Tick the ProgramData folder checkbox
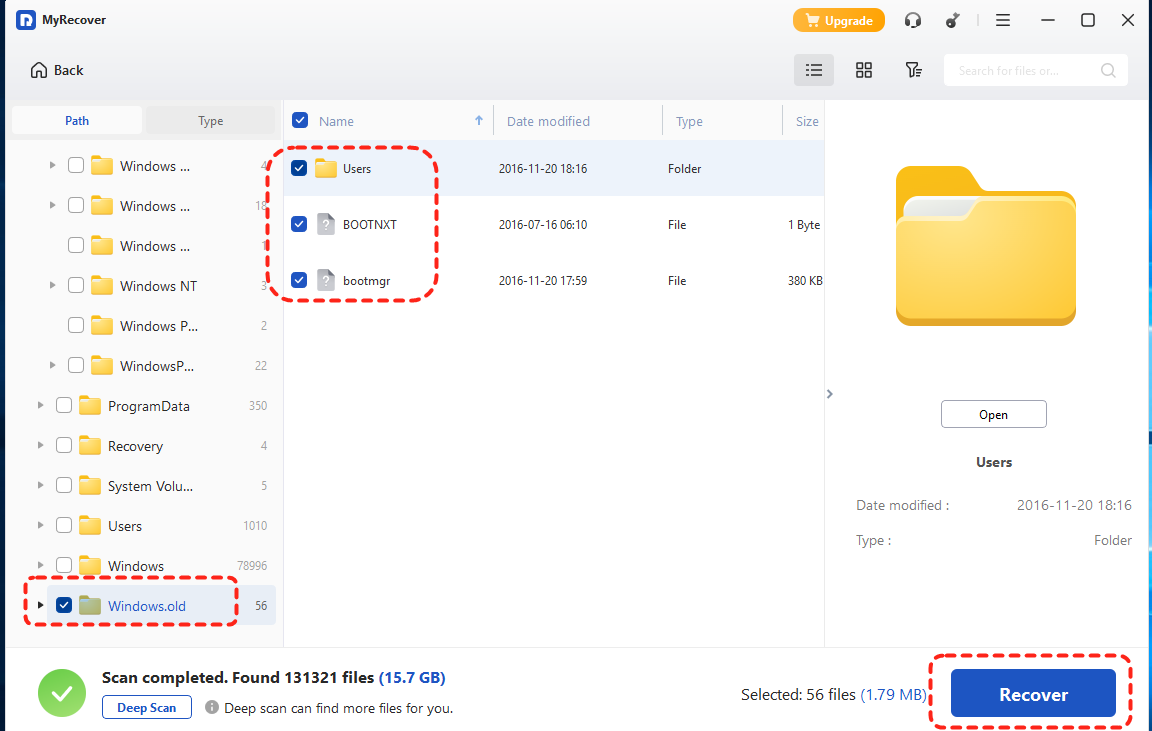 coord(64,406)
